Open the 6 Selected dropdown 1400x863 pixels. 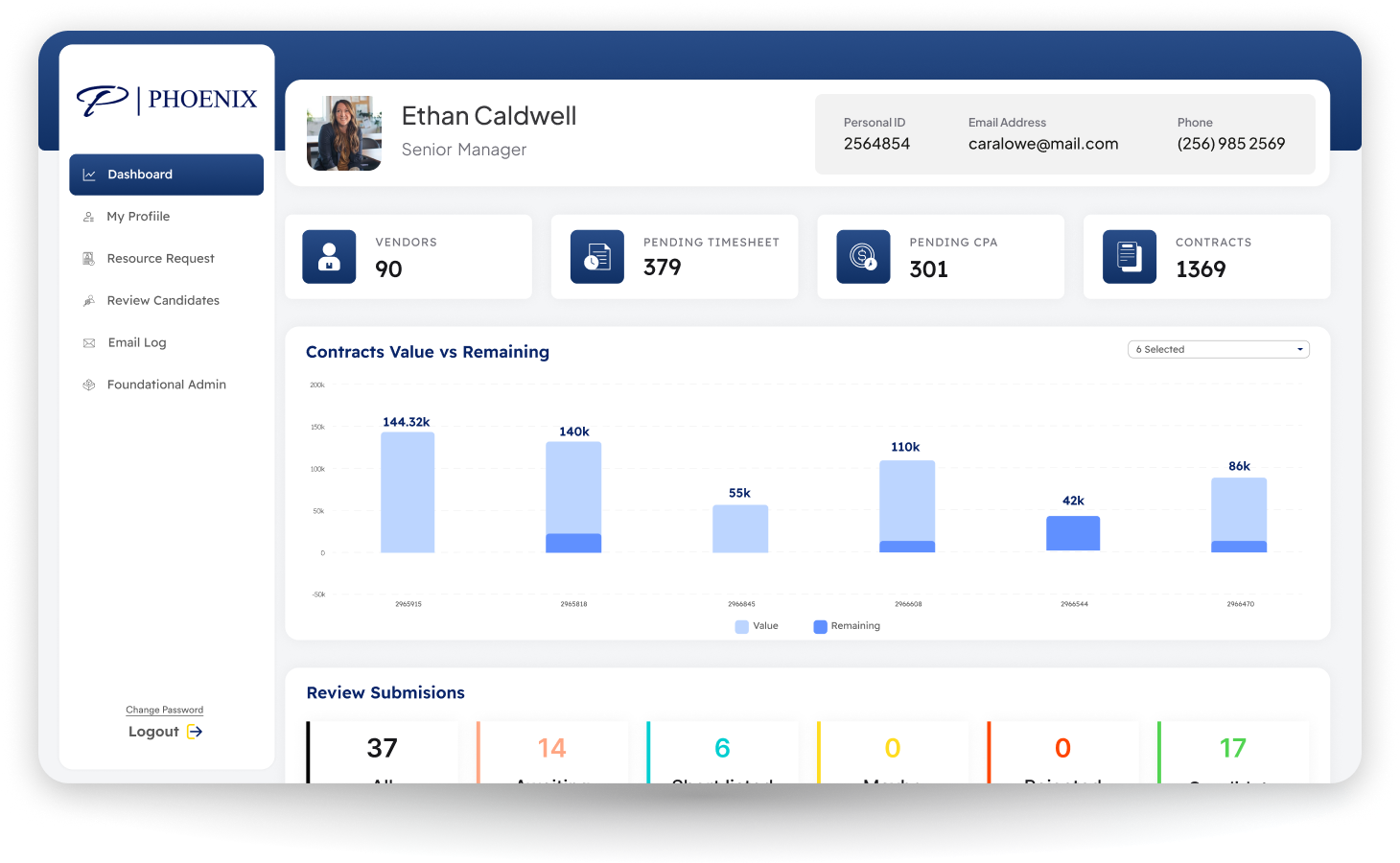(x=1218, y=349)
